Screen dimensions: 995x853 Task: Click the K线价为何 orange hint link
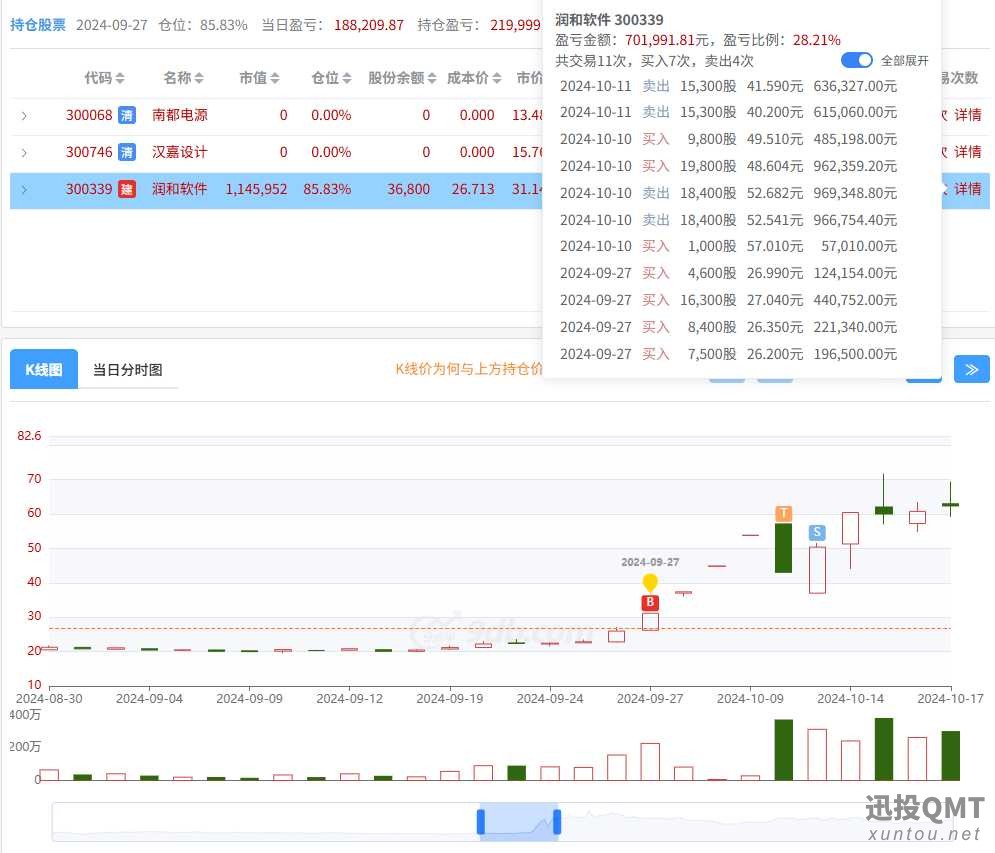468,369
